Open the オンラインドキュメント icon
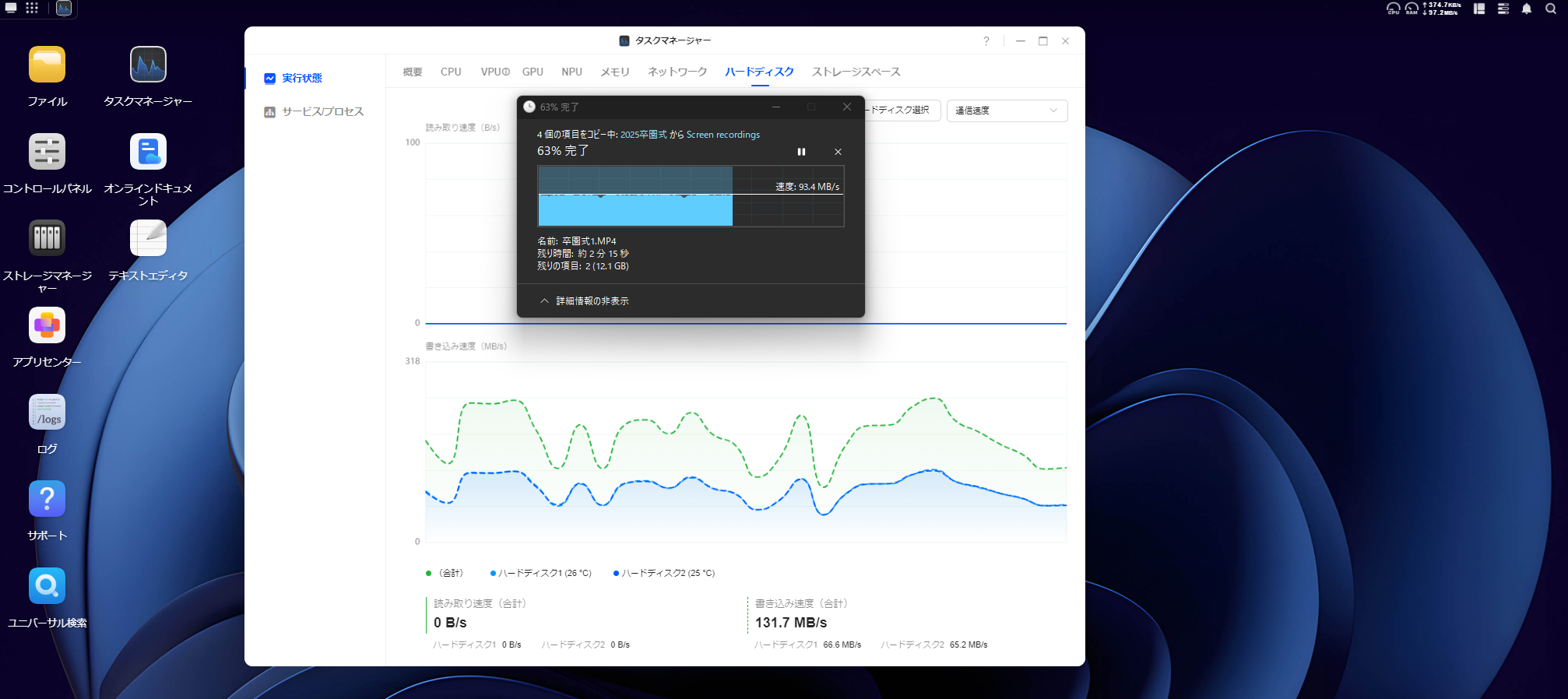 click(x=148, y=153)
